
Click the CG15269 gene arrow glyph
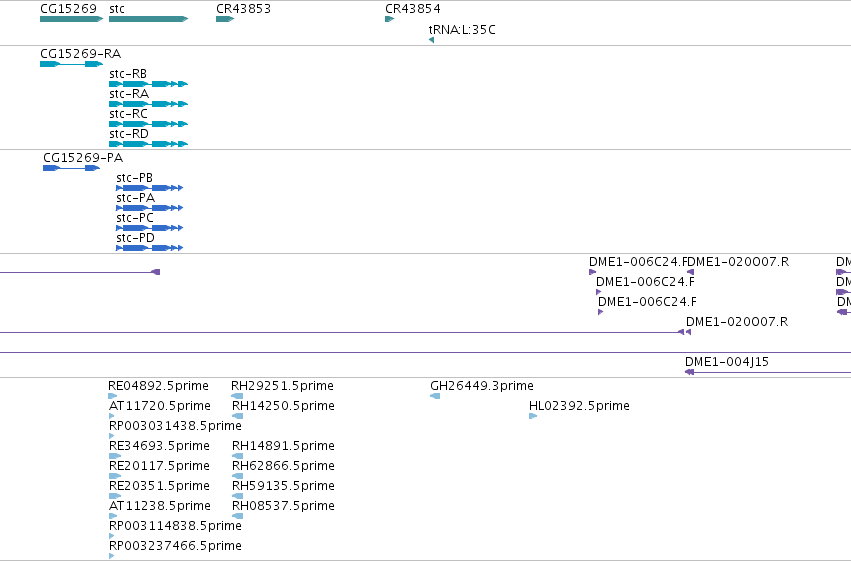click(x=71, y=19)
